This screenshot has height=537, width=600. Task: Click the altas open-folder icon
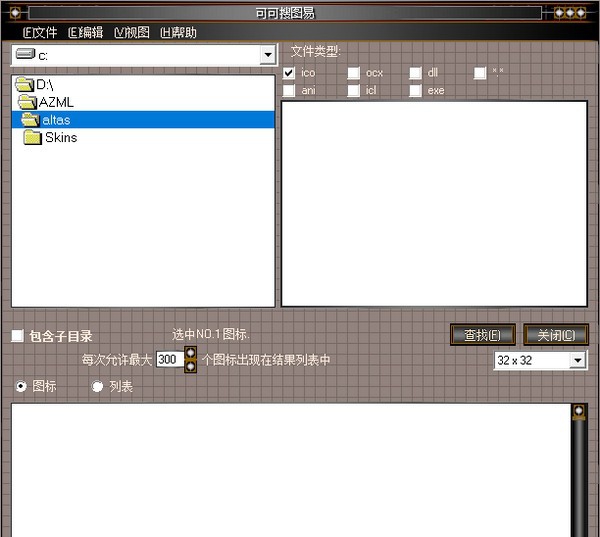(30, 120)
